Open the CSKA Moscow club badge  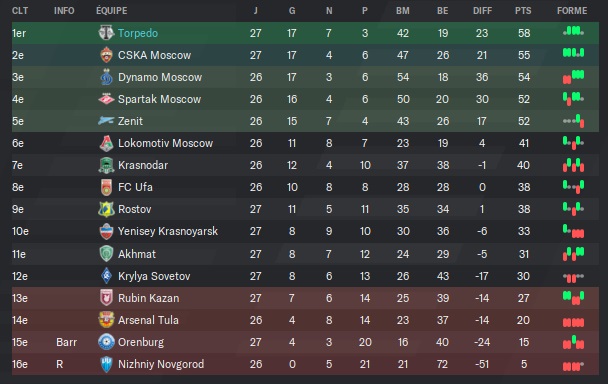[x=106, y=55]
